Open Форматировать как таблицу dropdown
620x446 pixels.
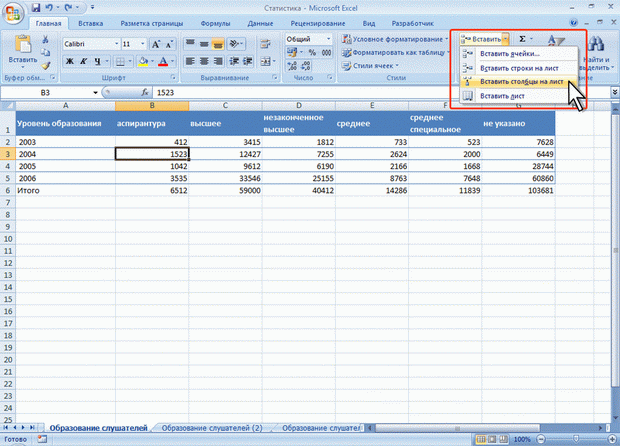[395, 52]
